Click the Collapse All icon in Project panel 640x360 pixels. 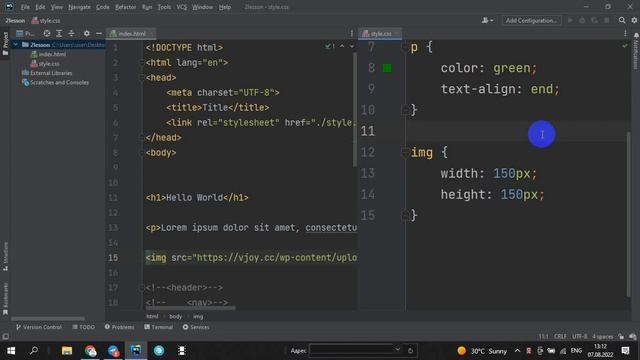(x=71, y=33)
